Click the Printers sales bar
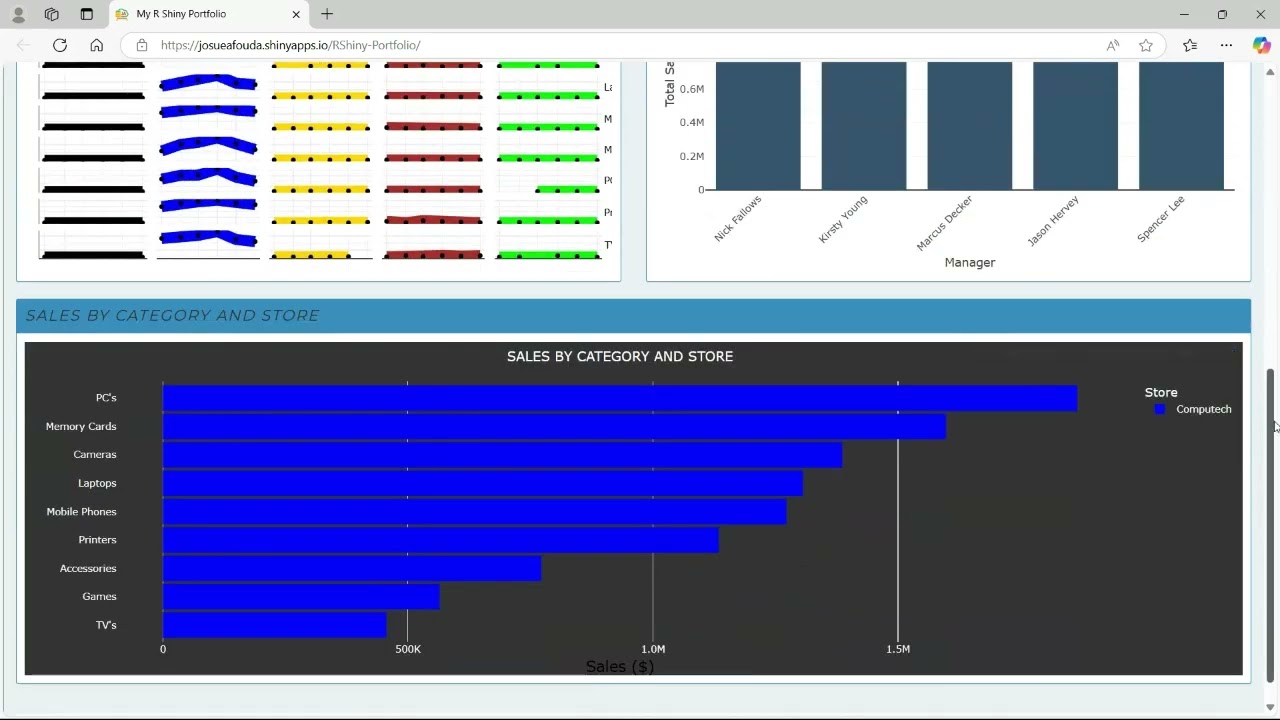1280x720 pixels. (441, 539)
